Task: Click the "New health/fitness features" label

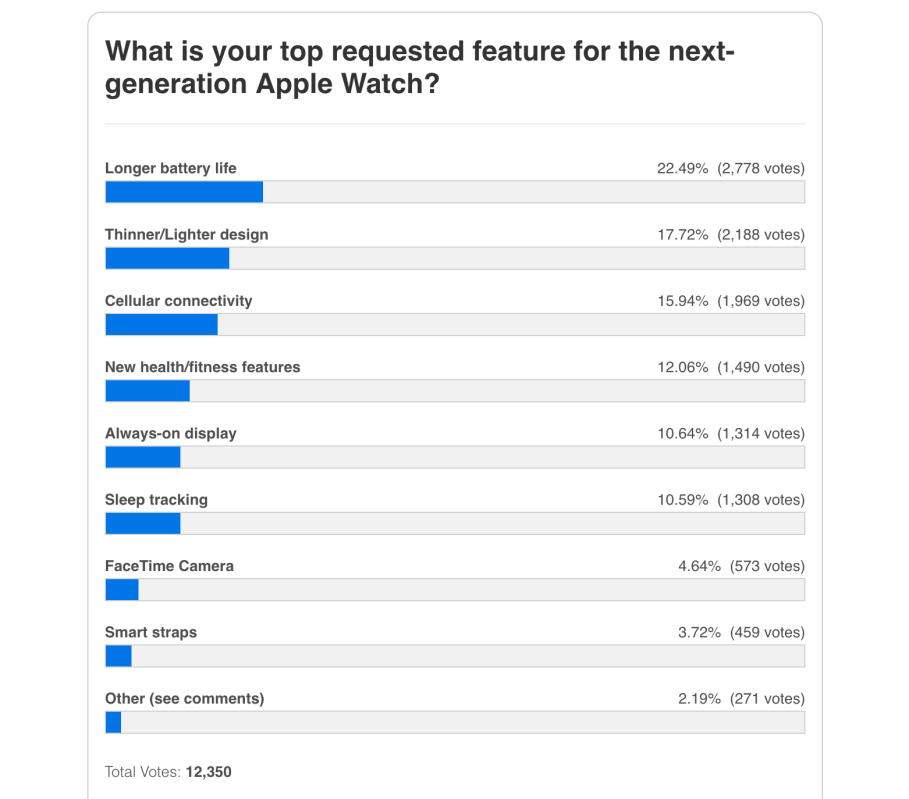Action: pos(203,367)
